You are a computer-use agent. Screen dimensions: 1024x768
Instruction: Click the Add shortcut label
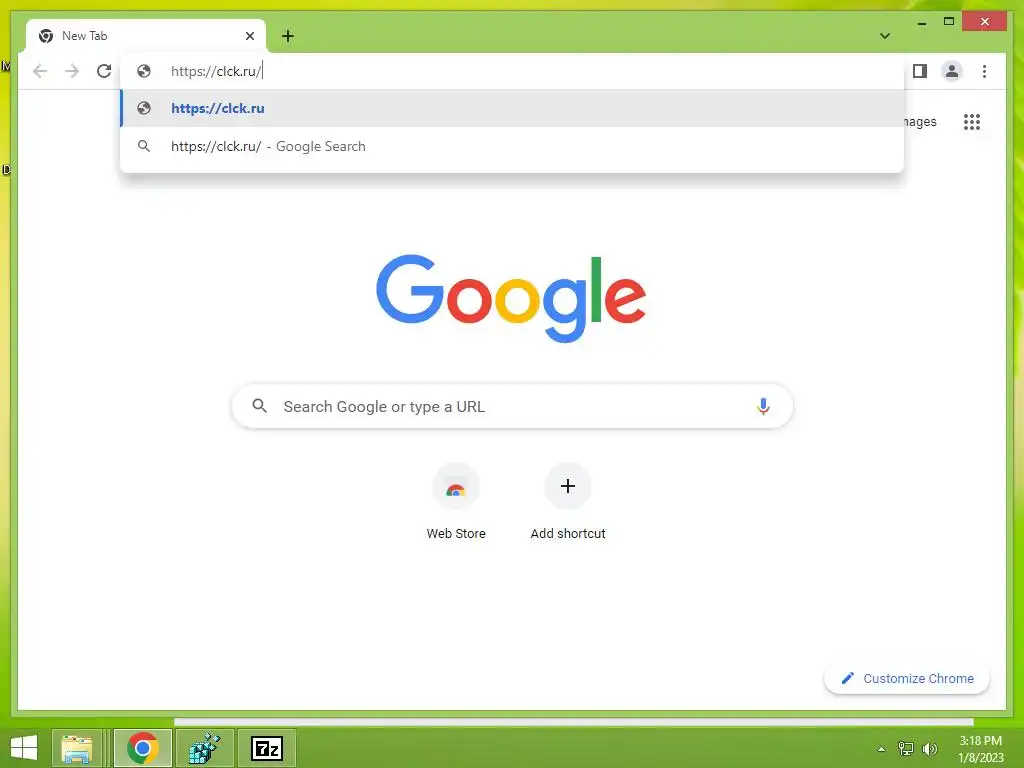pyautogui.click(x=568, y=534)
